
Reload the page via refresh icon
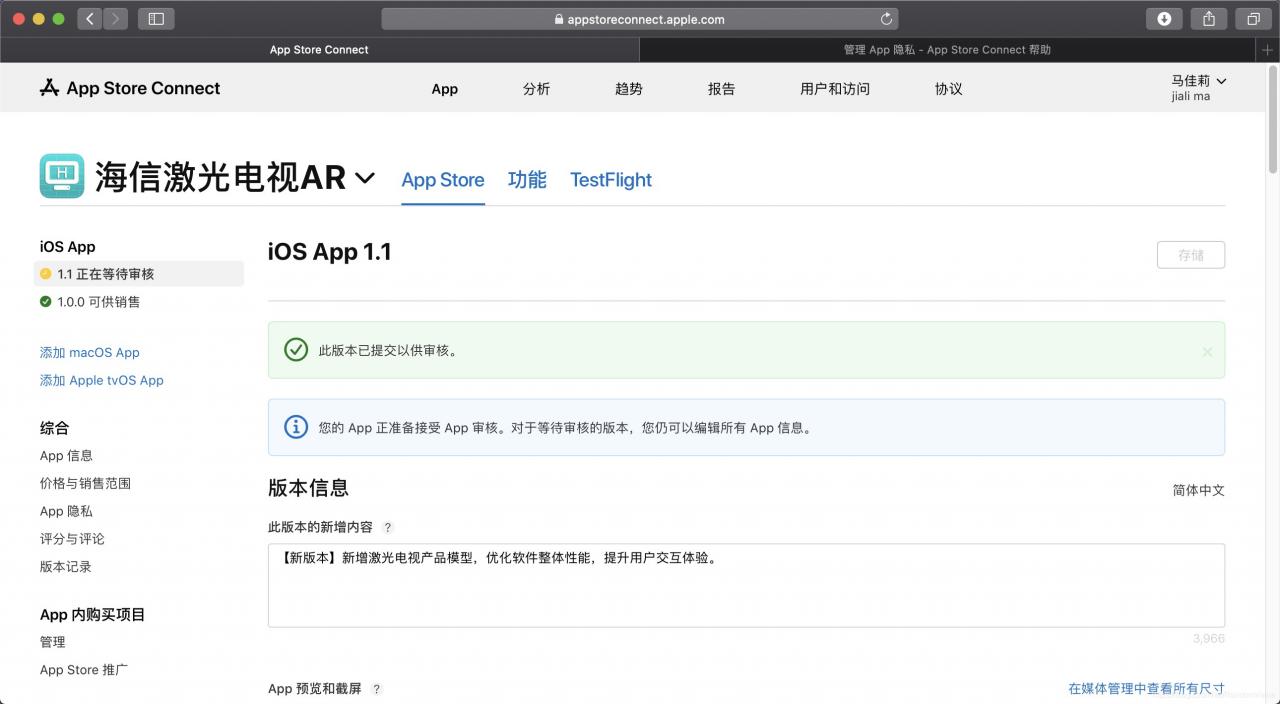886,19
